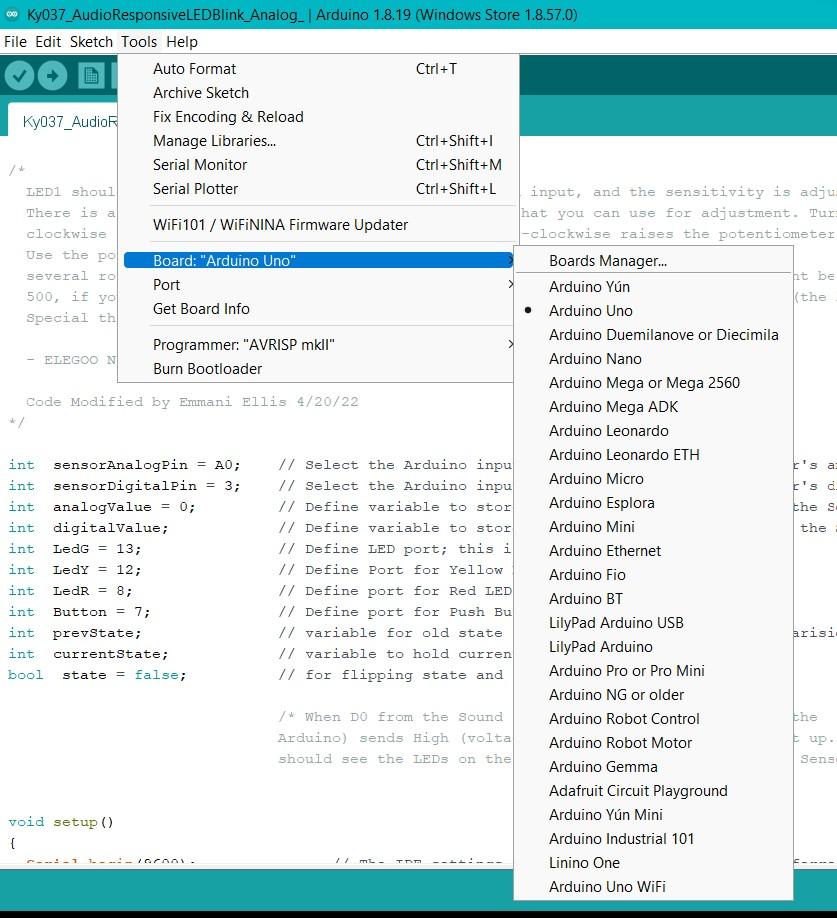Select Arduino Uno WiFi board

pos(653,887)
